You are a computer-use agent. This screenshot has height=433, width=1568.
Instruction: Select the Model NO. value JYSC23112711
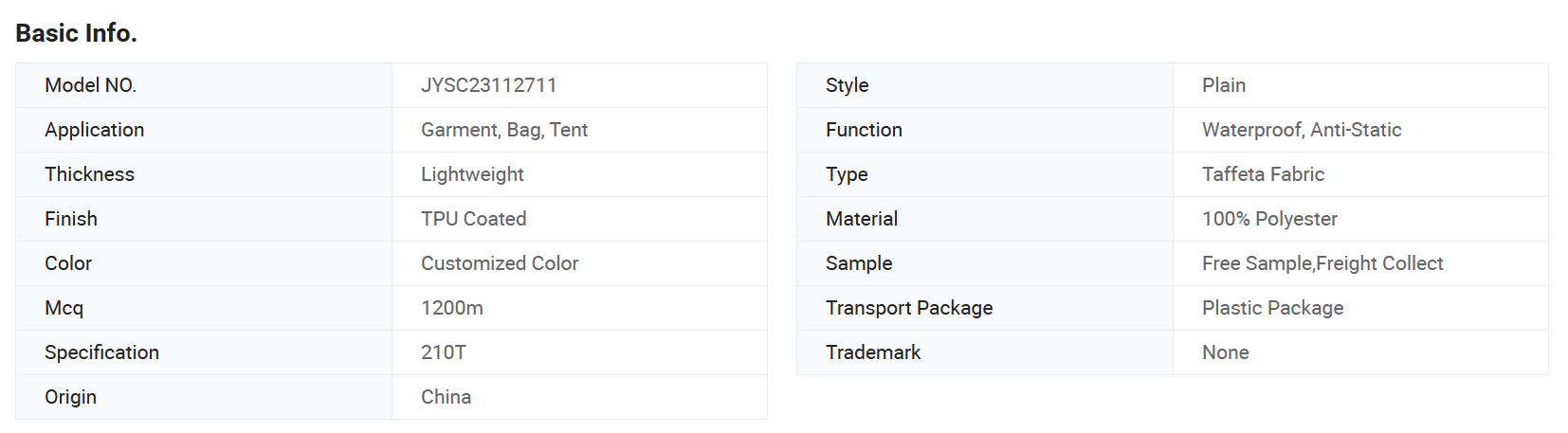488,85
